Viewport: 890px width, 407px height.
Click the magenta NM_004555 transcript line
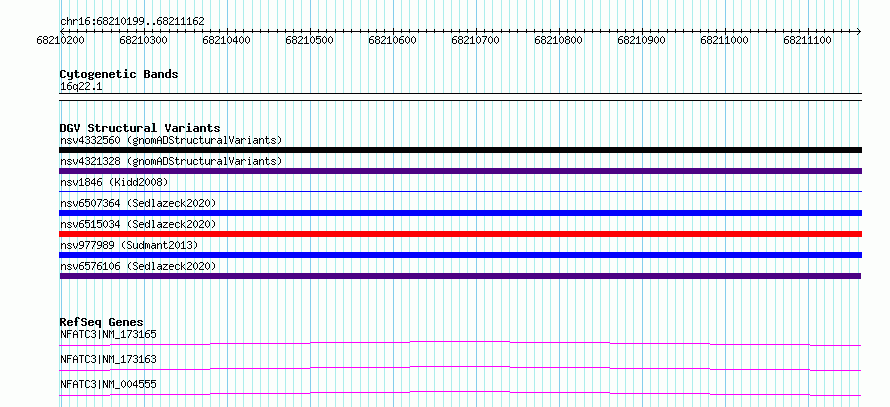click(460, 393)
